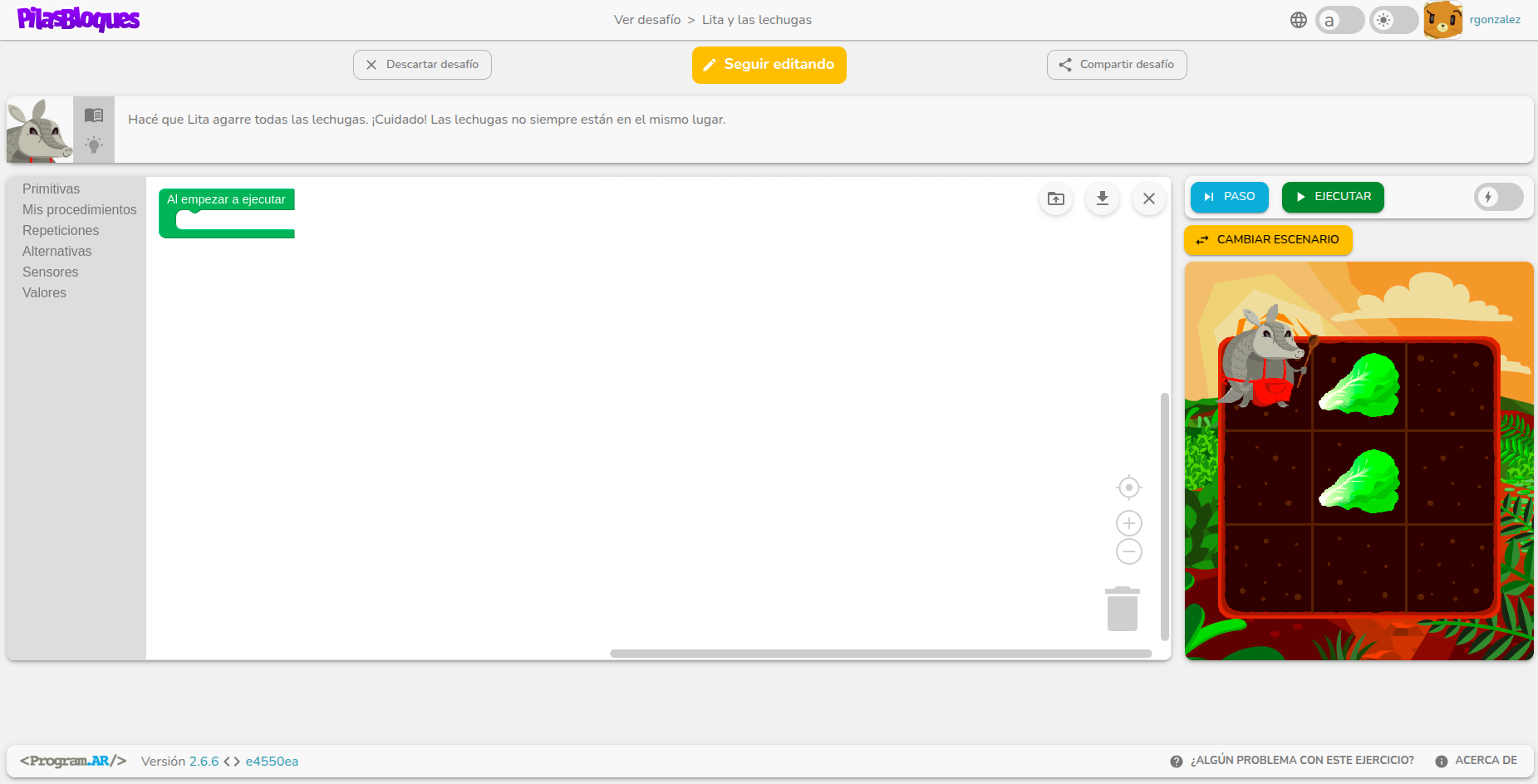The height and width of the screenshot is (784, 1538).
Task: Click the language globe icon
Action: point(1298,20)
